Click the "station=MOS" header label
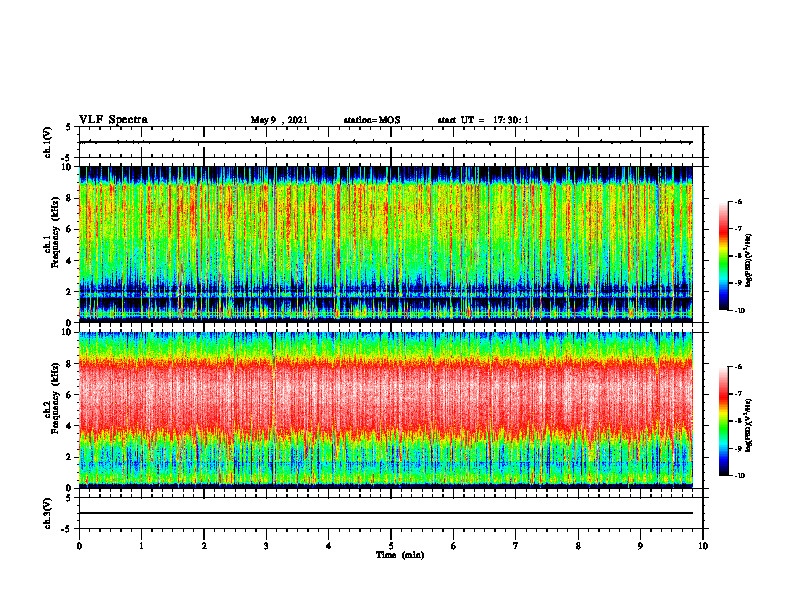Image resolution: width=792 pixels, height=612 pixels. (x=372, y=120)
